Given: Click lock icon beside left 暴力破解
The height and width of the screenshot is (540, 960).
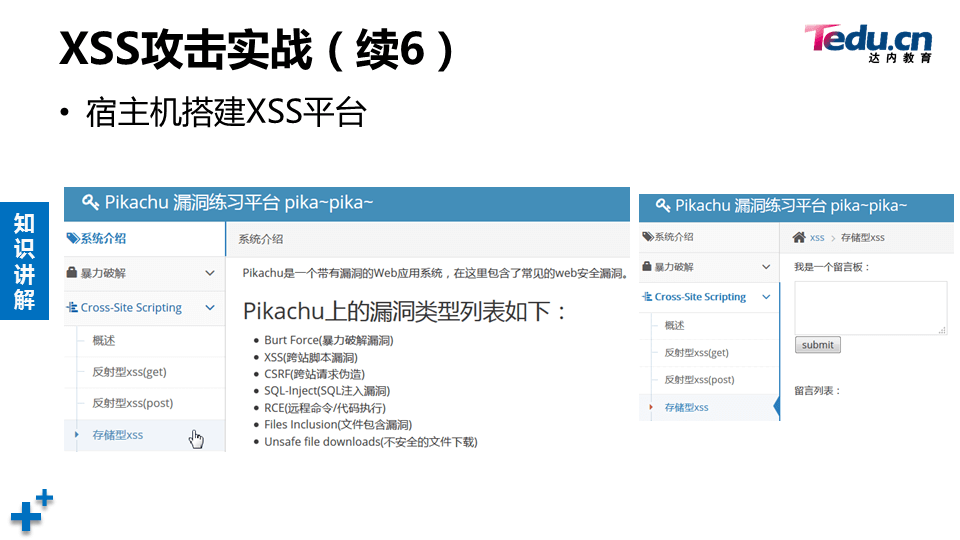Looking at the screenshot, I should (72, 272).
